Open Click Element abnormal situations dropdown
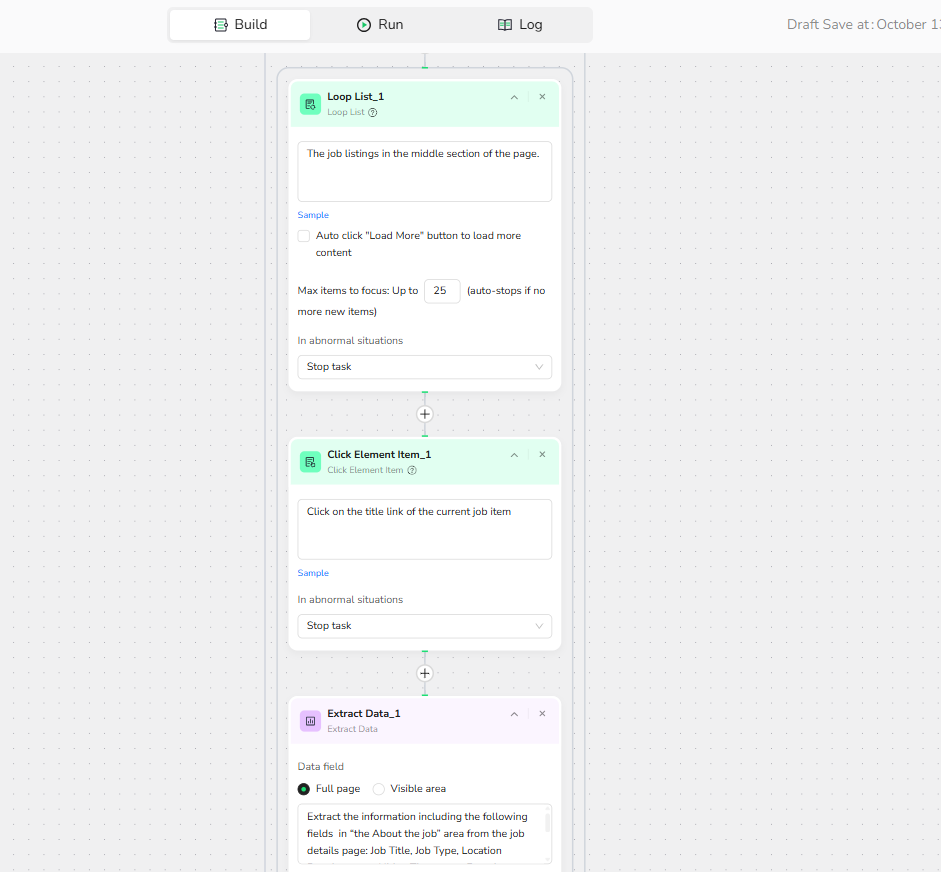Screen dimensions: 941x872 click(x=424, y=626)
